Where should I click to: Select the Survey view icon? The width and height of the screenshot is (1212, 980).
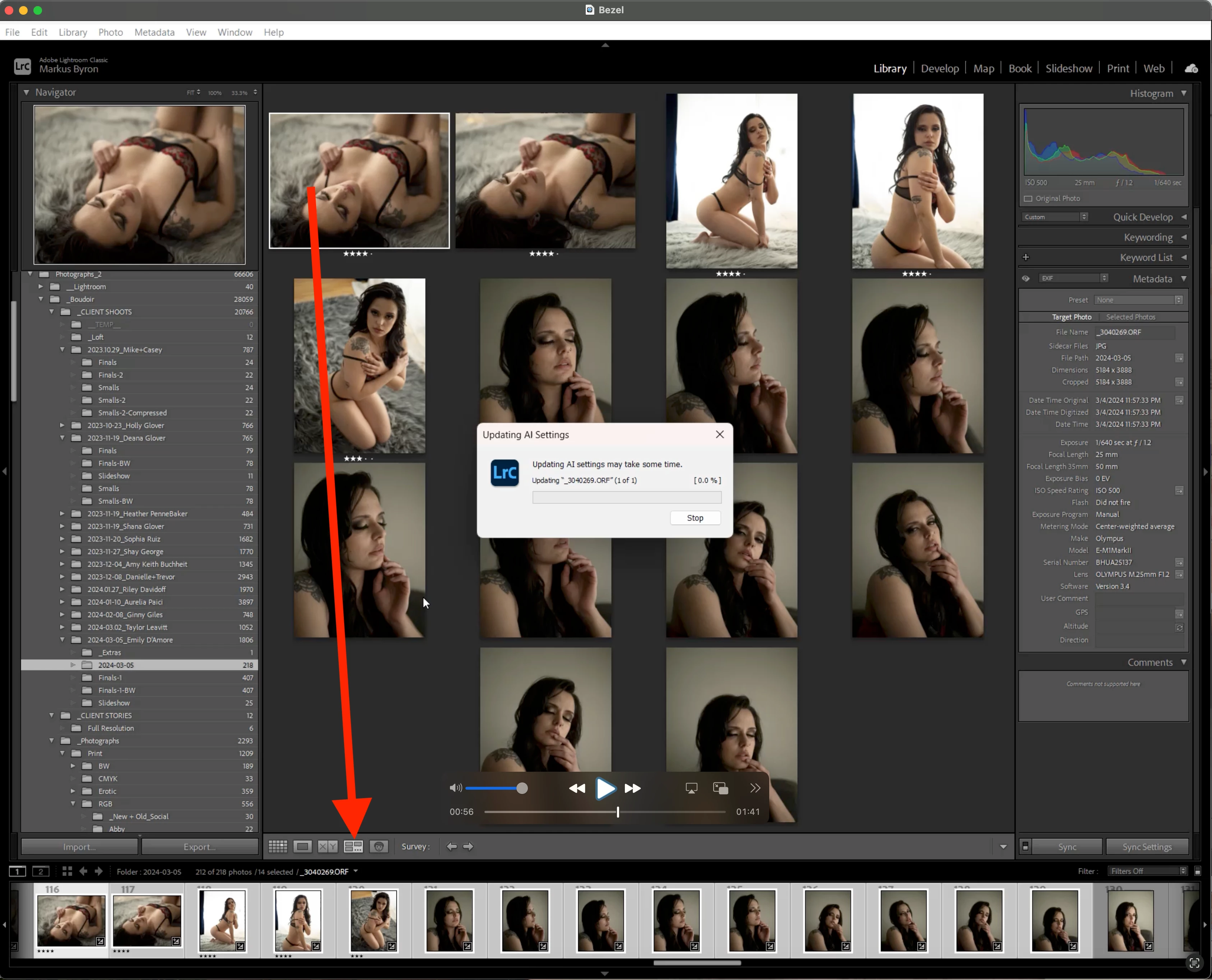[353, 846]
